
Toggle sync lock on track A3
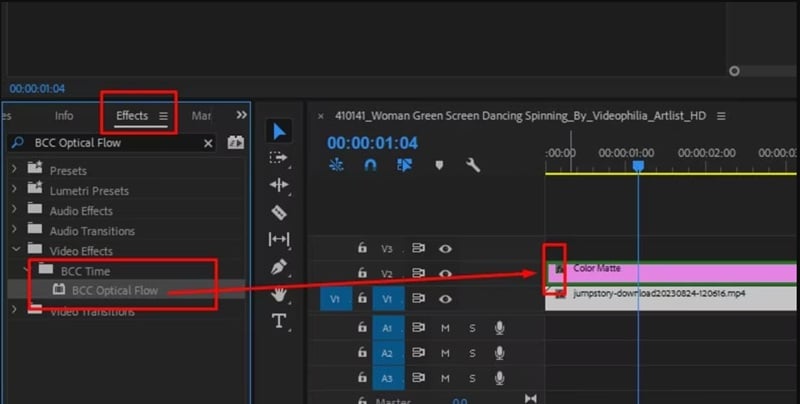[418, 377]
